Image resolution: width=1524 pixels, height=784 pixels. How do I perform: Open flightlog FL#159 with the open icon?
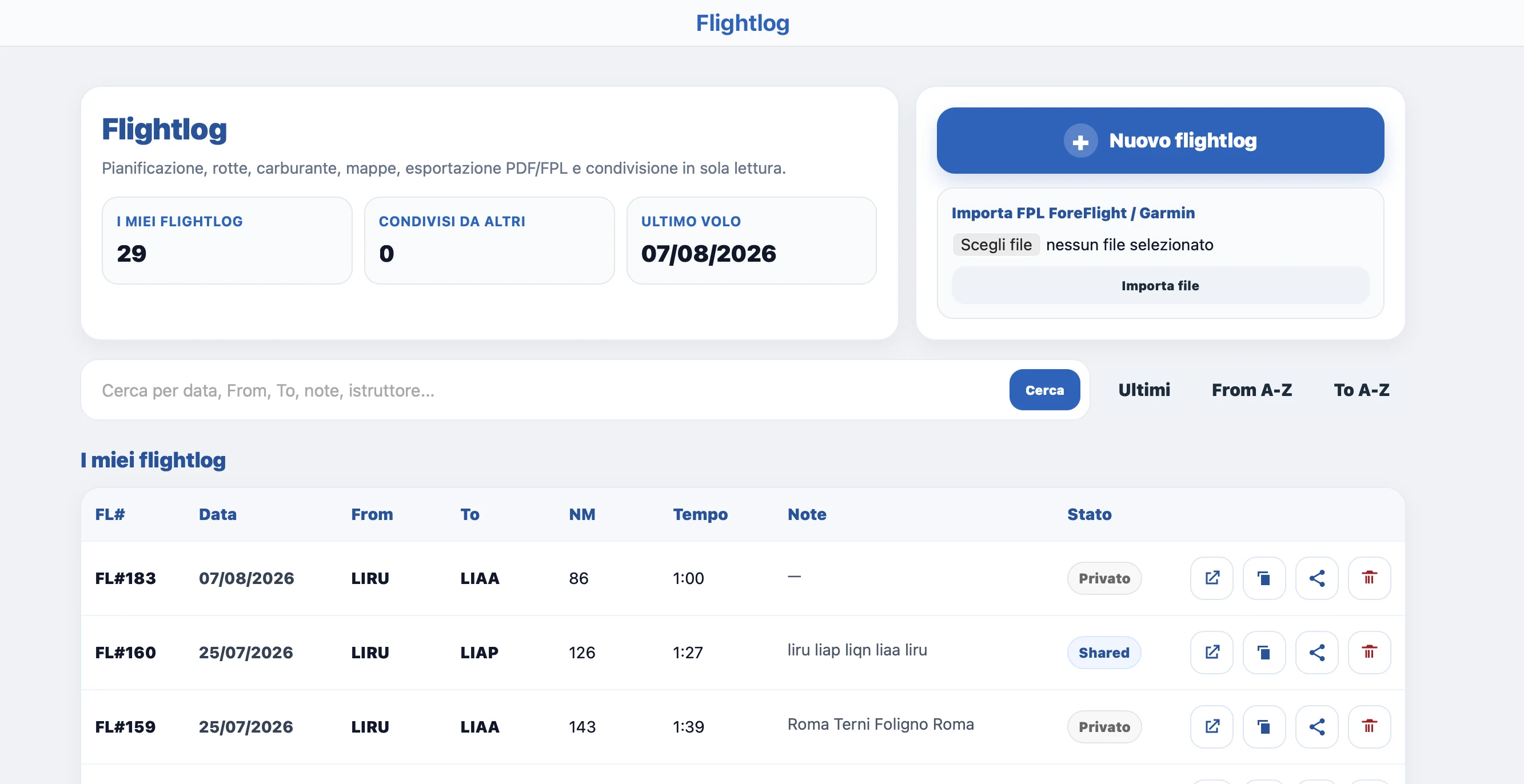point(1211,726)
